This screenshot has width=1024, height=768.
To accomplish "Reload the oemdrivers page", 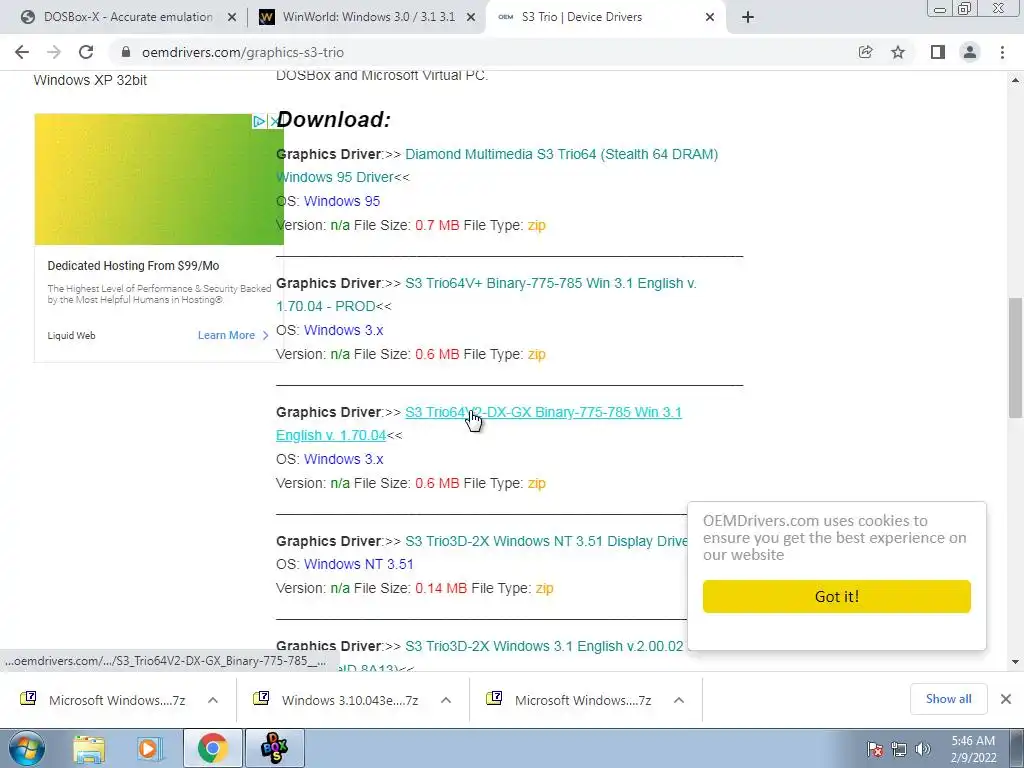I will coord(86,52).
